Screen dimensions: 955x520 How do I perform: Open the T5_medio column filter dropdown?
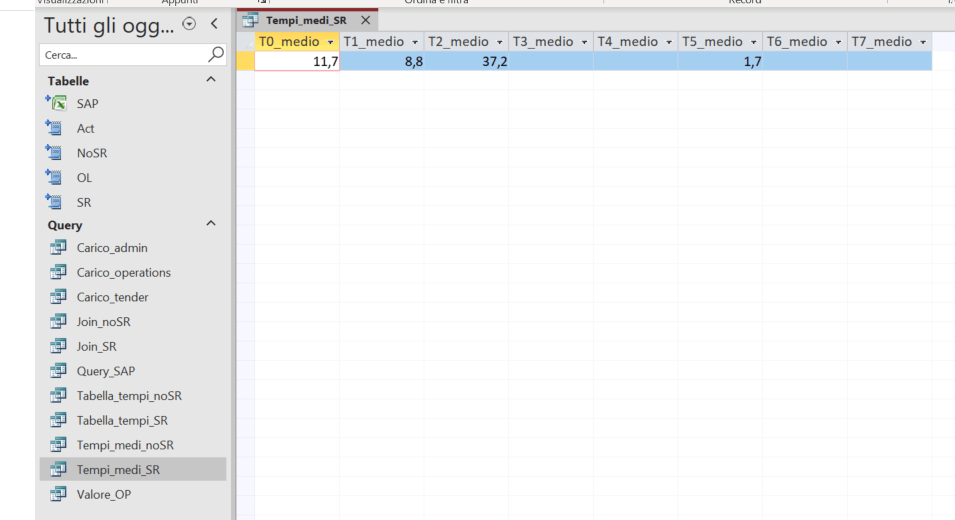pos(754,42)
